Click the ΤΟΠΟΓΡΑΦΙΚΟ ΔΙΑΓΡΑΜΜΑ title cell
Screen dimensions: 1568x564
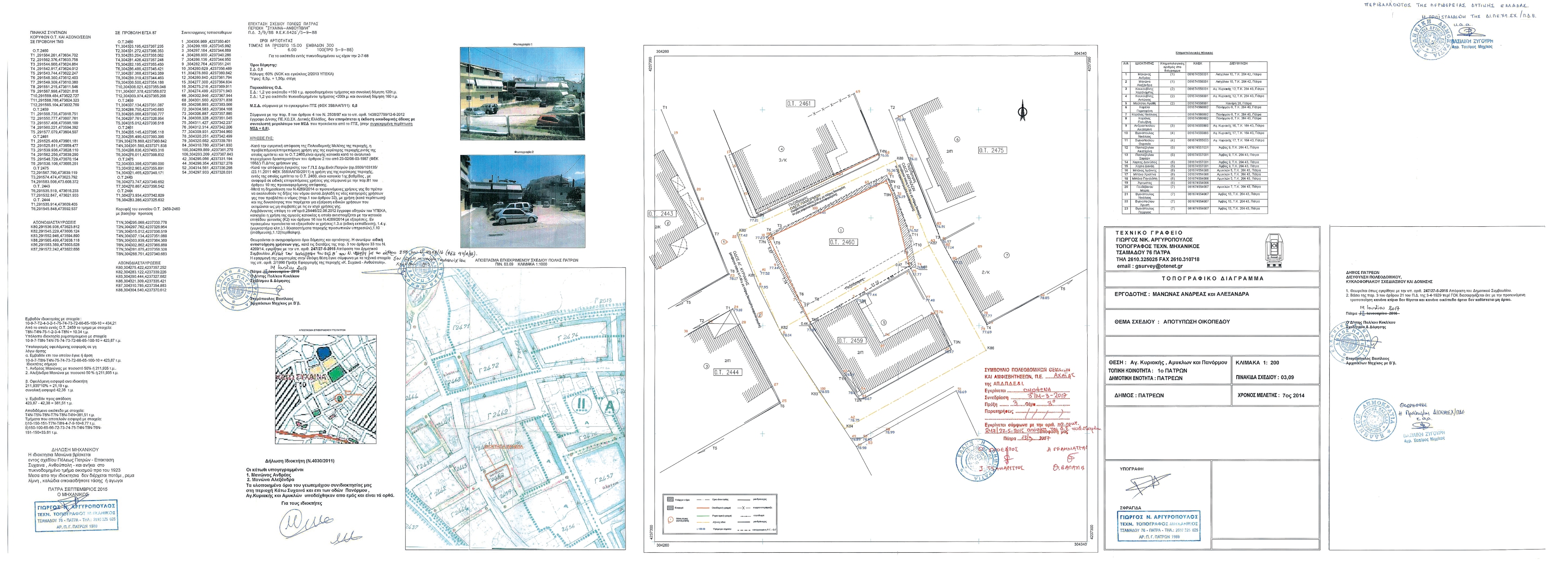(x=1212, y=279)
